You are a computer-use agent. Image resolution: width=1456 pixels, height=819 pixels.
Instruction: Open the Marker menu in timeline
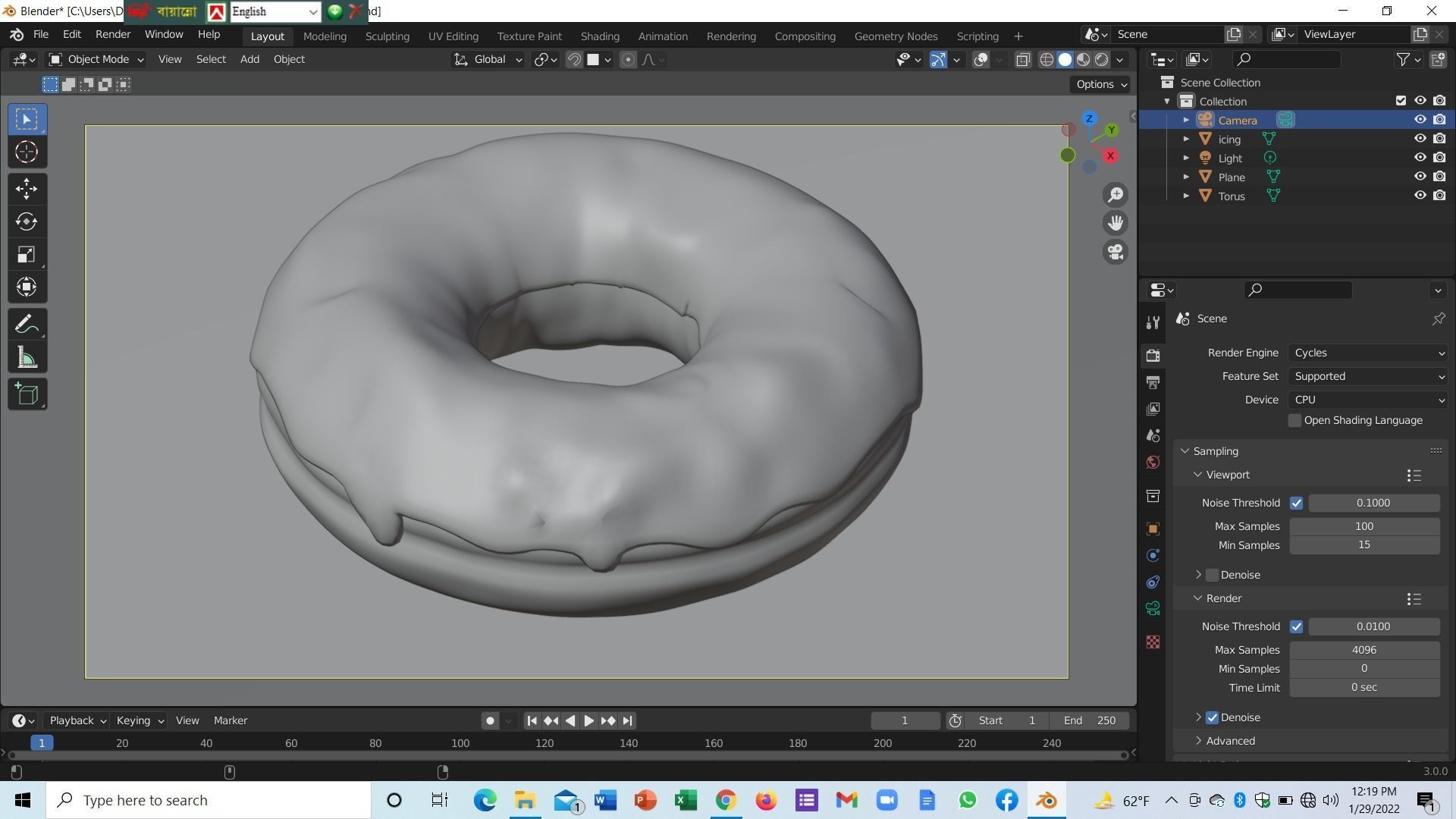(x=231, y=720)
